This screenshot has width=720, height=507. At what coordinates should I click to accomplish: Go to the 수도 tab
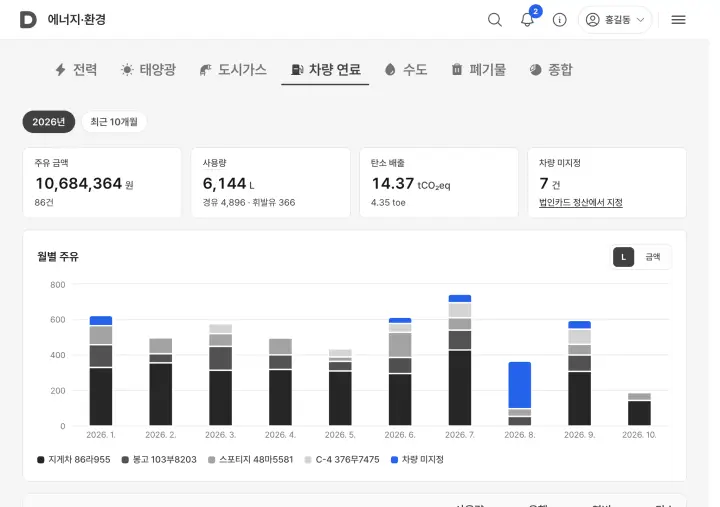pos(406,70)
